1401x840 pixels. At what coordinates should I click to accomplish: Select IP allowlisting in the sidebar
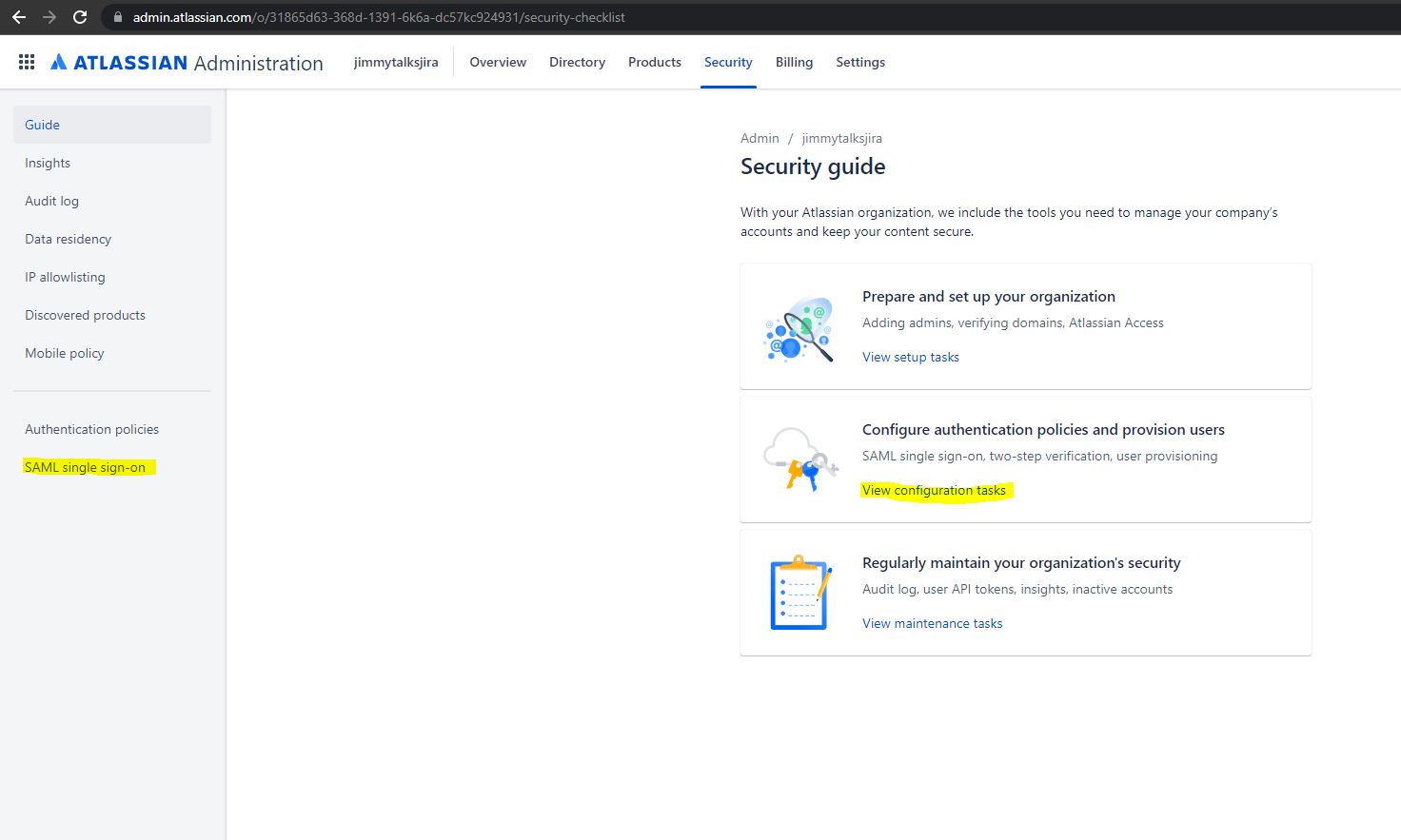coord(65,277)
